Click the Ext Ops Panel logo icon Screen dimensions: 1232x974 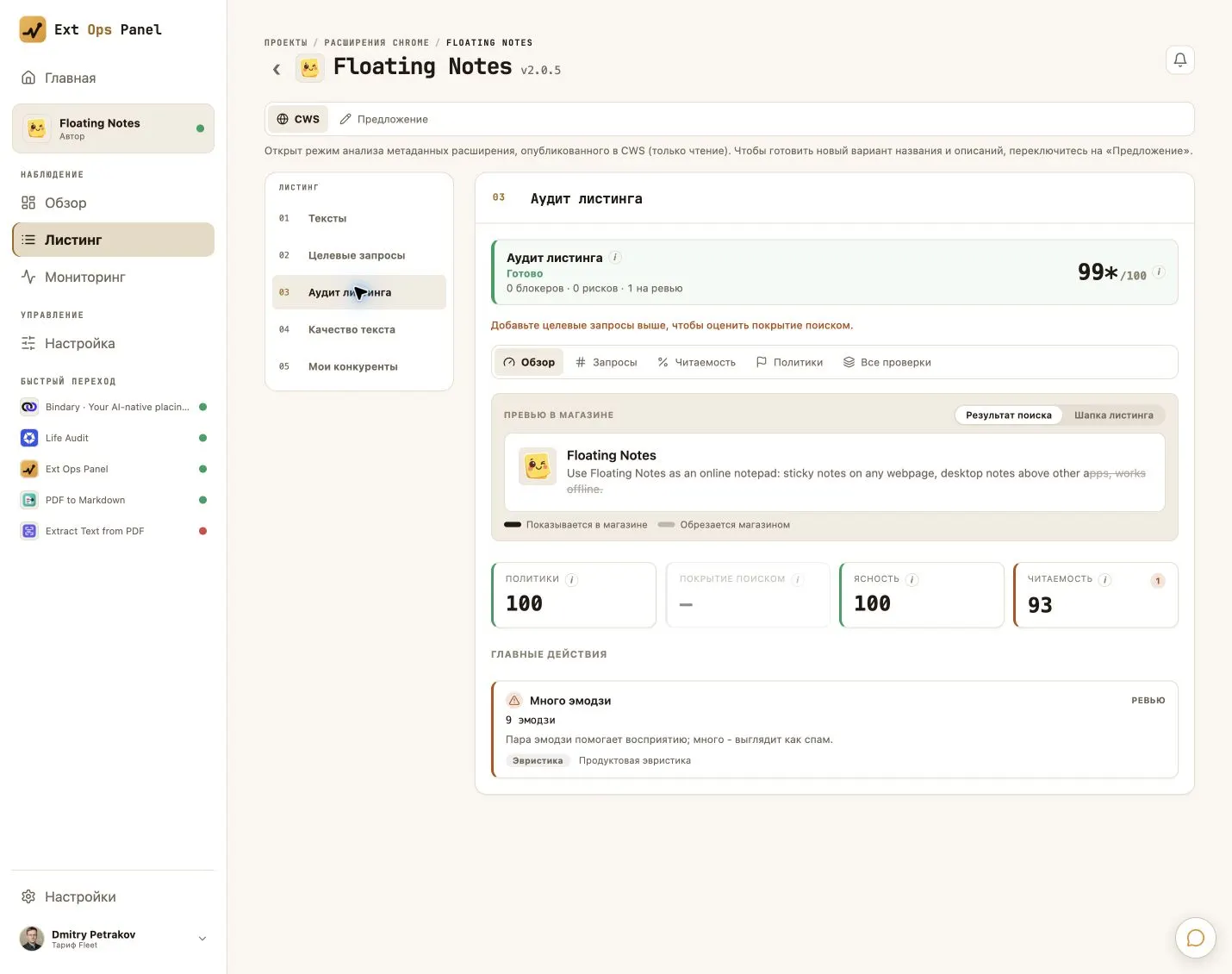coord(33,29)
